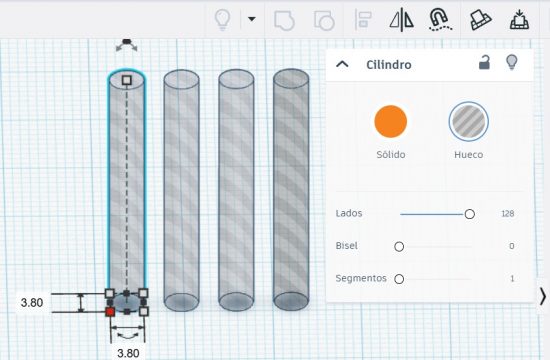Select the striped Hueco hole option
The width and height of the screenshot is (550, 360).
tap(468, 121)
